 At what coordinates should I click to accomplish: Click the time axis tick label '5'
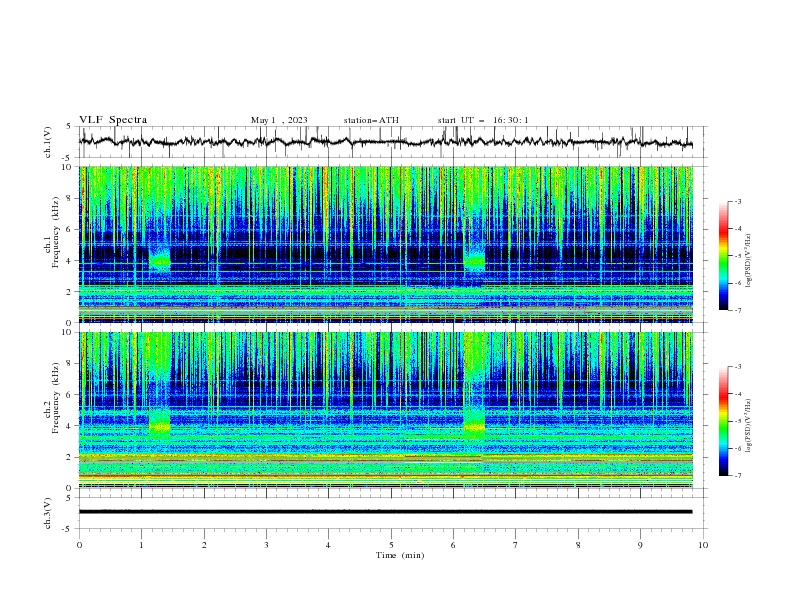coord(391,545)
